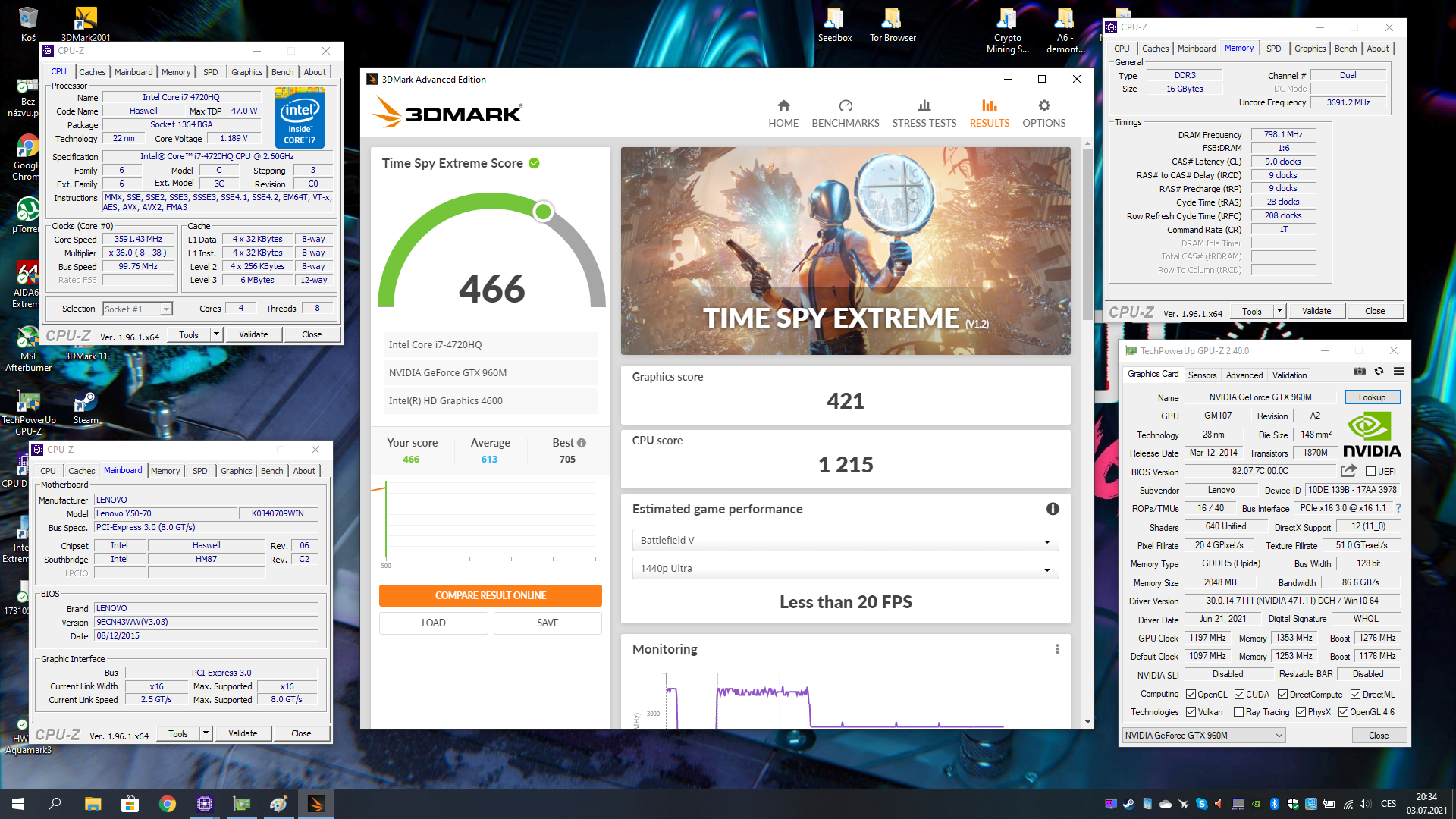The image size is (1456, 819).
Task: Click Validate in the CPU-Z Memory window
Action: (x=1316, y=311)
